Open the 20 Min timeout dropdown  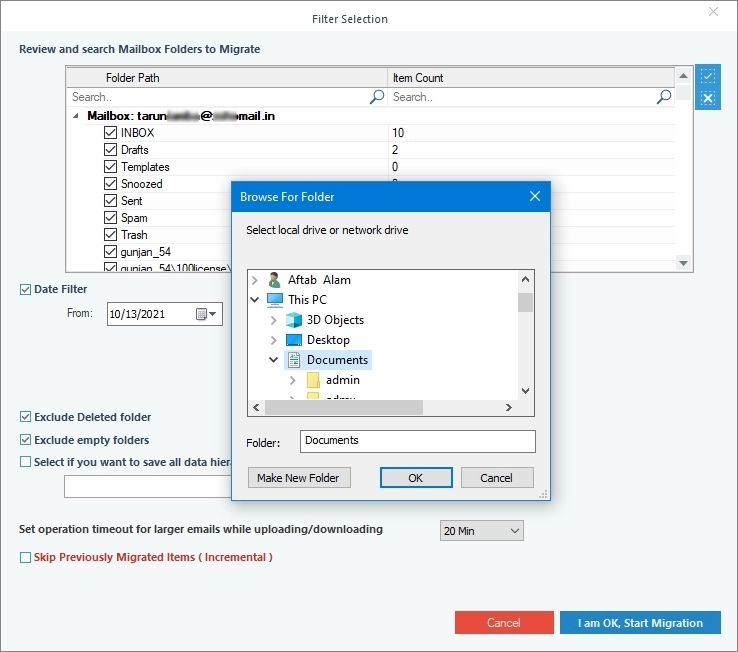[x=481, y=531]
